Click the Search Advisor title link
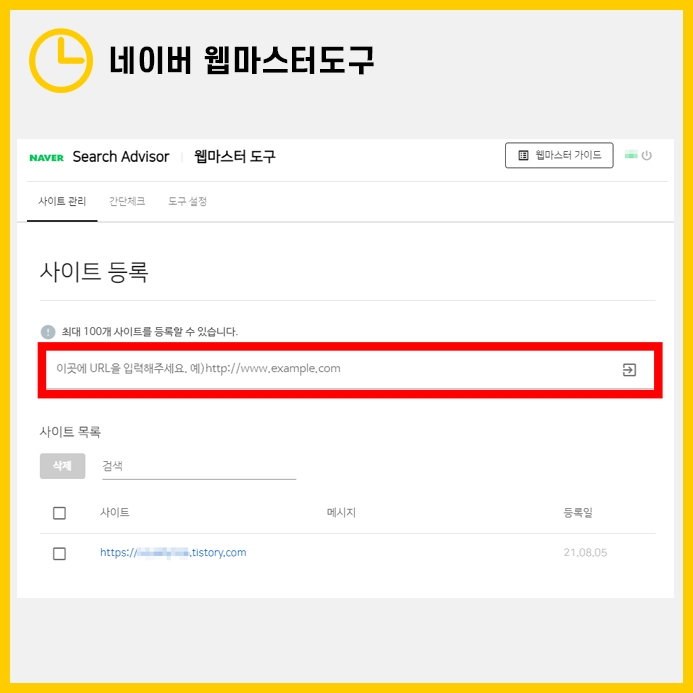693x693 pixels. pos(121,156)
